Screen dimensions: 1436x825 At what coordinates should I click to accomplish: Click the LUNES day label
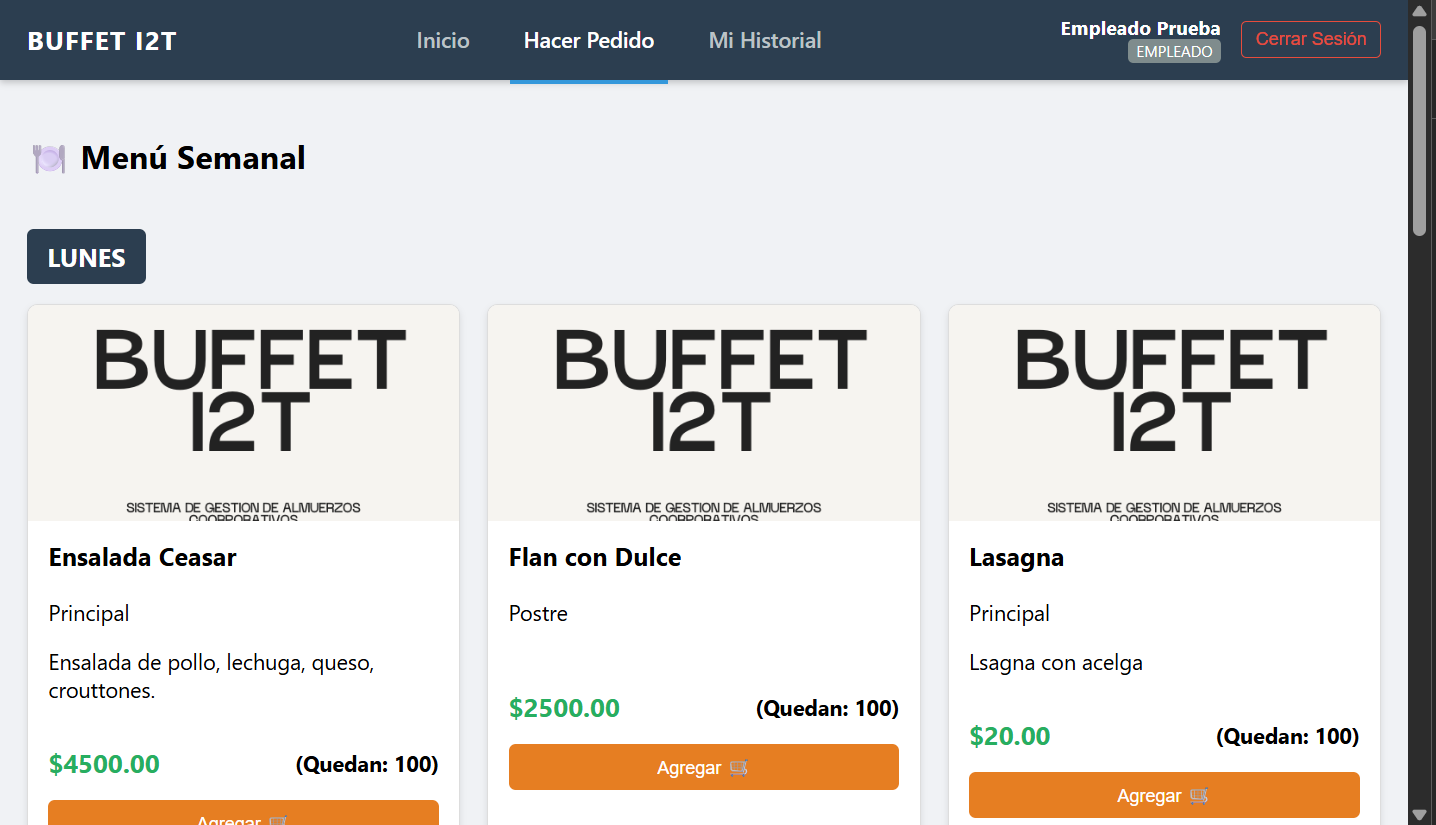click(x=87, y=258)
